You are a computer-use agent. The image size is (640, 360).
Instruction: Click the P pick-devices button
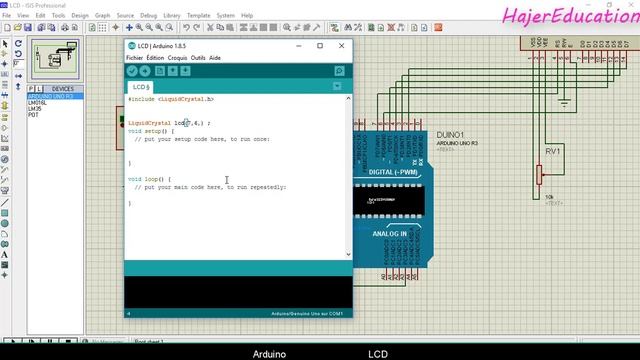[x=31, y=89]
